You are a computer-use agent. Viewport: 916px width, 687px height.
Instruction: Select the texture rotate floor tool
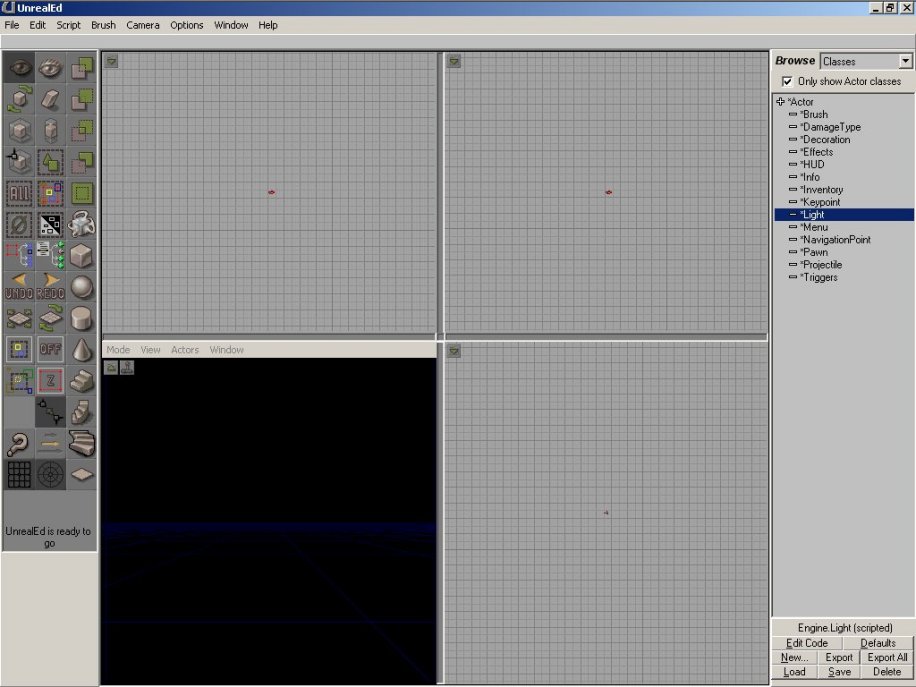click(50, 318)
